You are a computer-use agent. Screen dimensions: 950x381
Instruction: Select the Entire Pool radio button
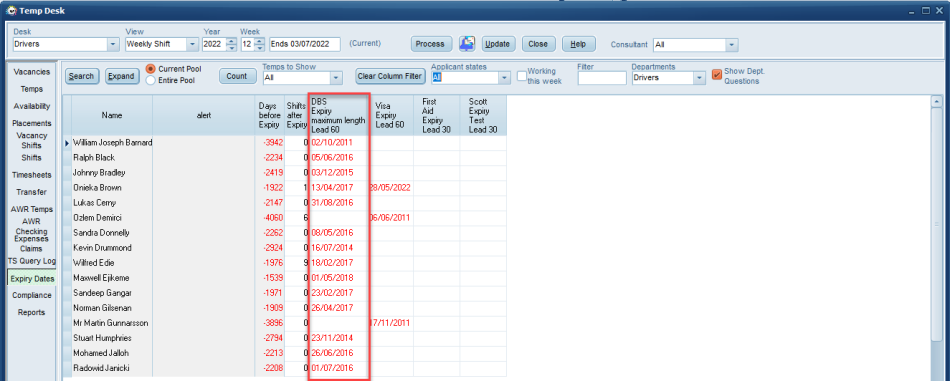pos(151,80)
